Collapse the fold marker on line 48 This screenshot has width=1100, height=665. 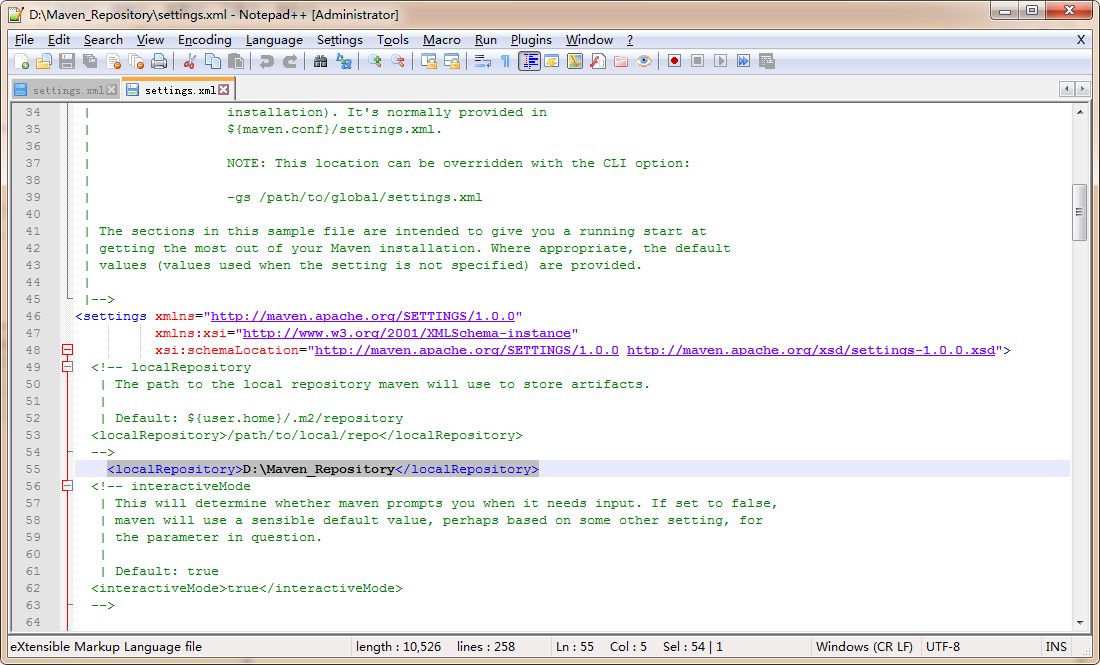pos(67,349)
